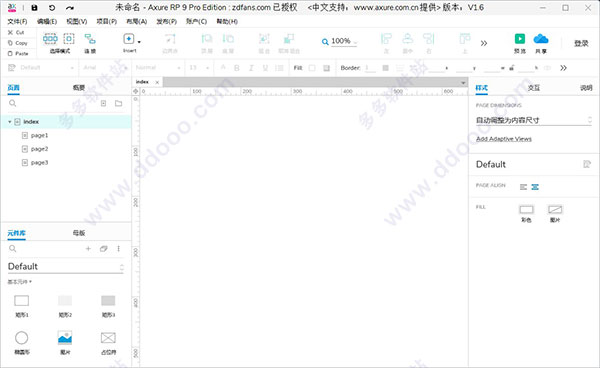Click the Redo arrow icon
The width and height of the screenshot is (600, 368).
coord(69,8)
